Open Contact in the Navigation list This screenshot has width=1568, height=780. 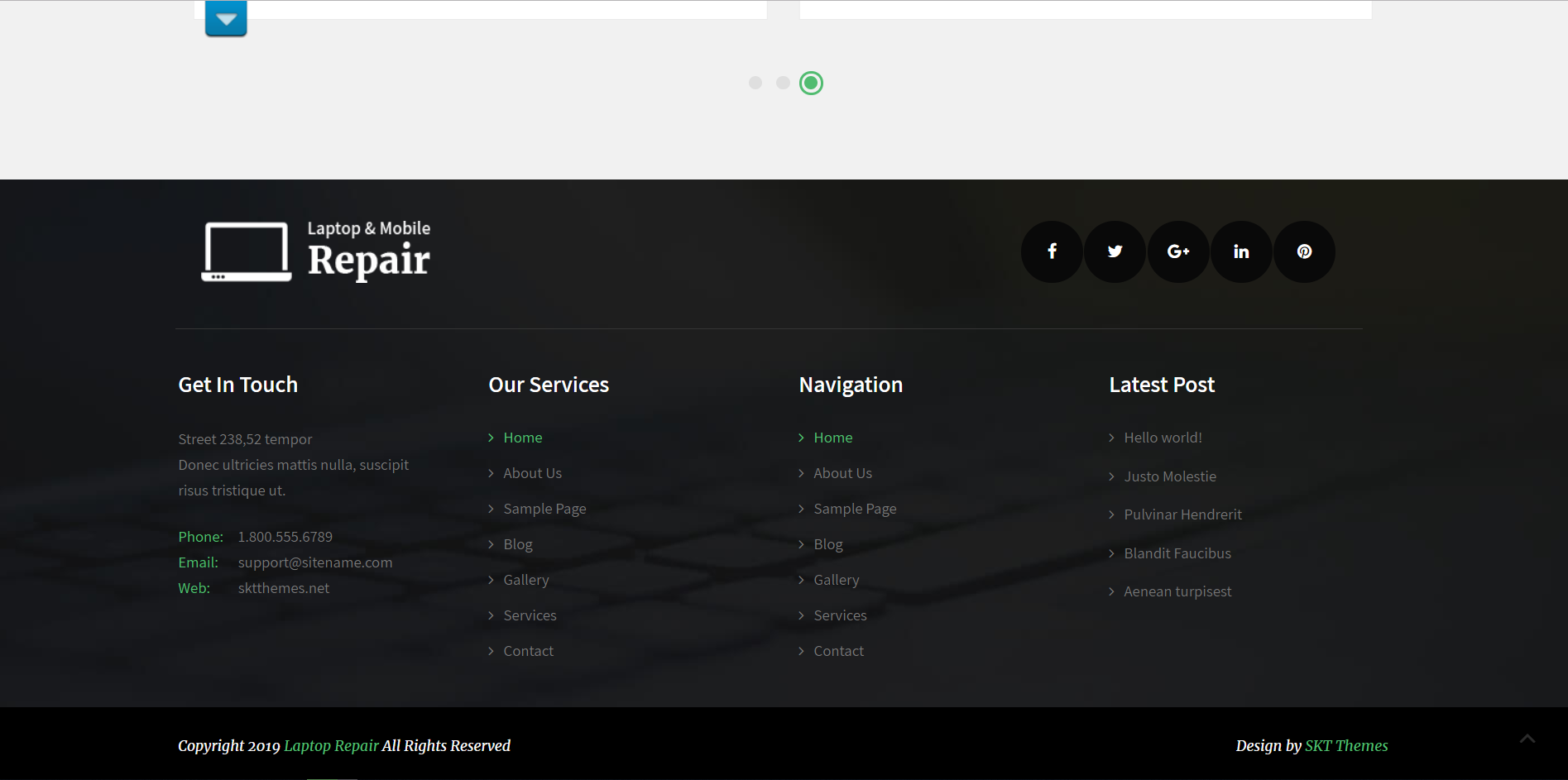(x=838, y=651)
